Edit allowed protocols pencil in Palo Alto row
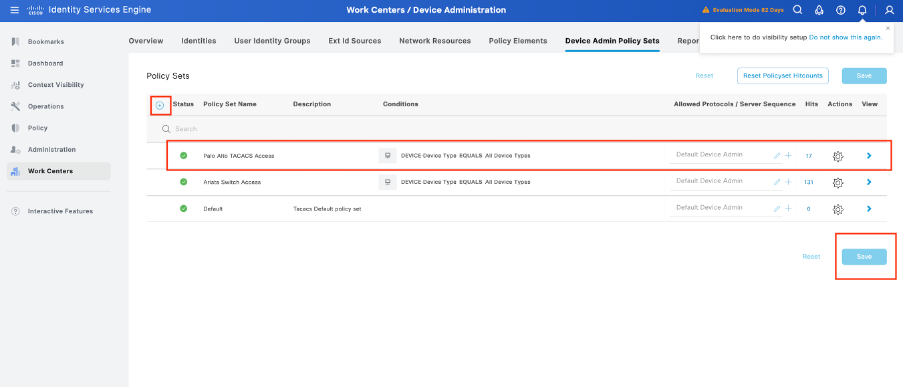The width and height of the screenshot is (904, 388). pos(777,156)
